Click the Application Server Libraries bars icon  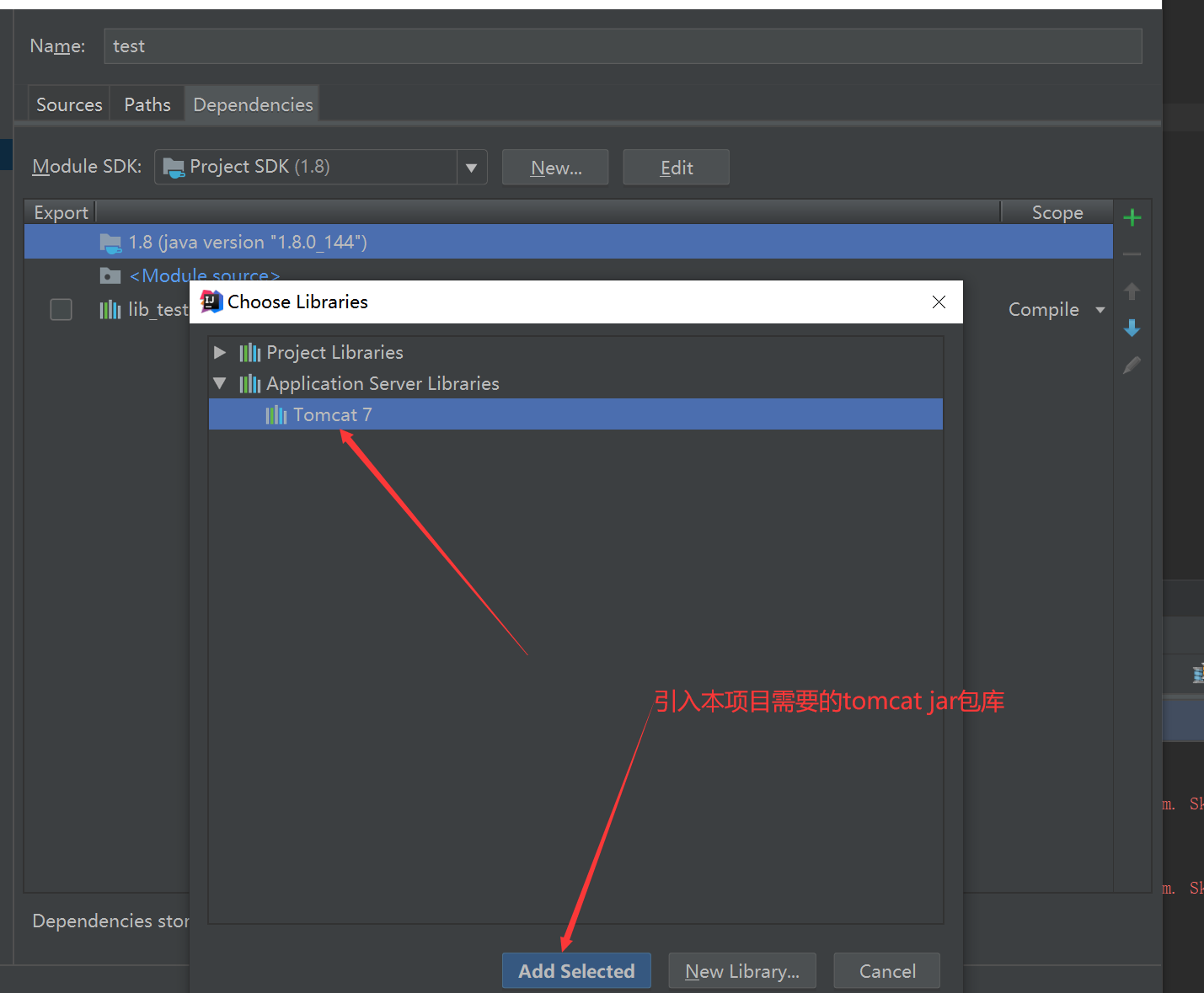250,384
